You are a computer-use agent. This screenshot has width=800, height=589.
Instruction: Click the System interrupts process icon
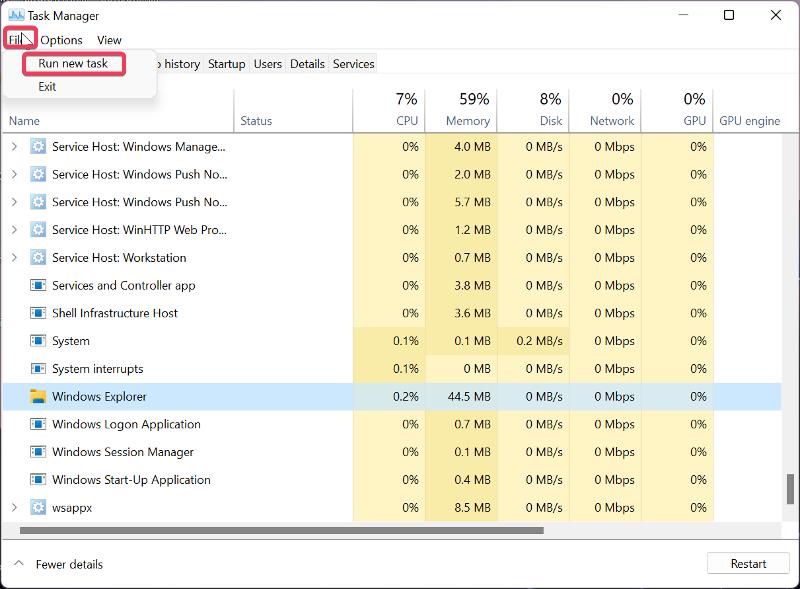point(38,369)
